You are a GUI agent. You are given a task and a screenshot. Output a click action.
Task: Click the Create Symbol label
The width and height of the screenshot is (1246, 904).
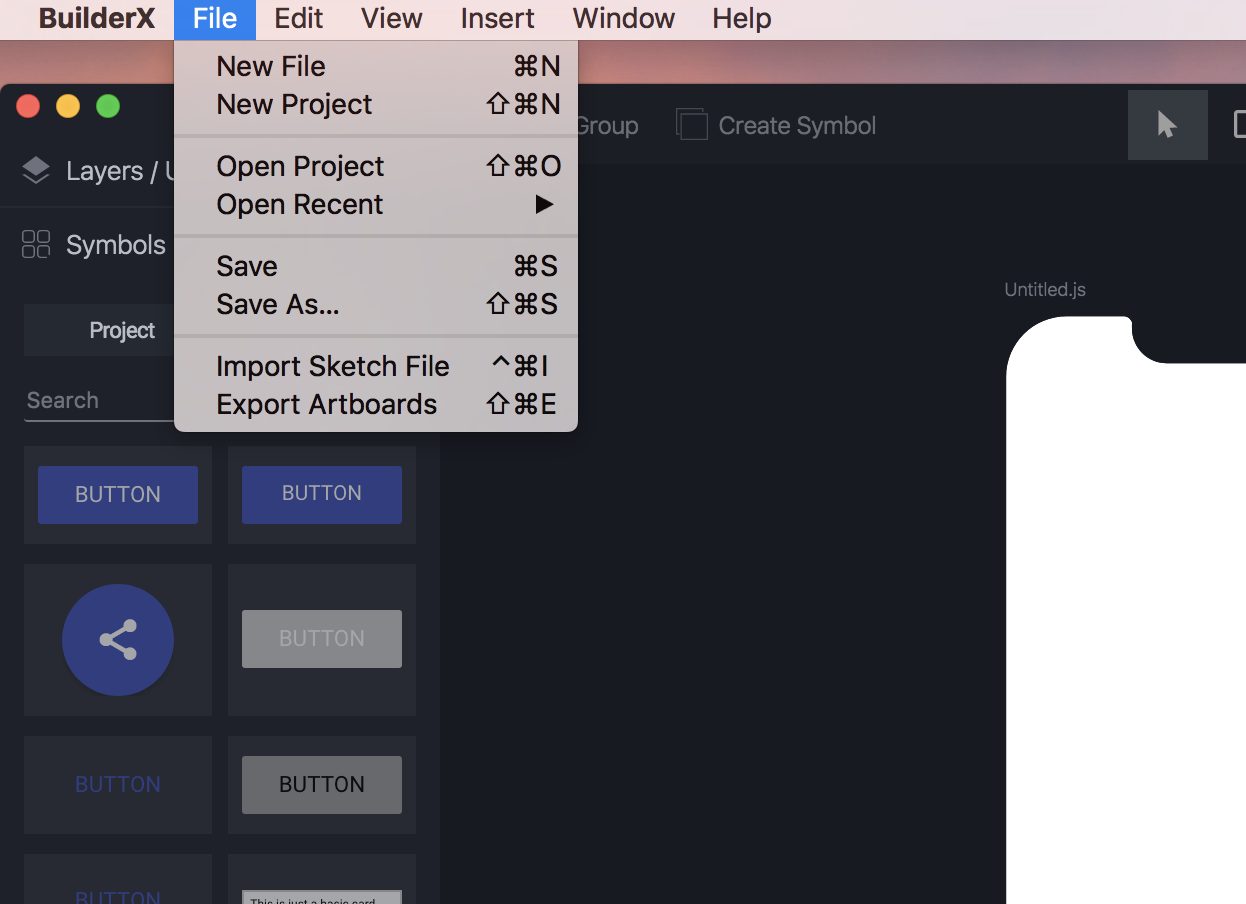pyautogui.click(x=797, y=126)
